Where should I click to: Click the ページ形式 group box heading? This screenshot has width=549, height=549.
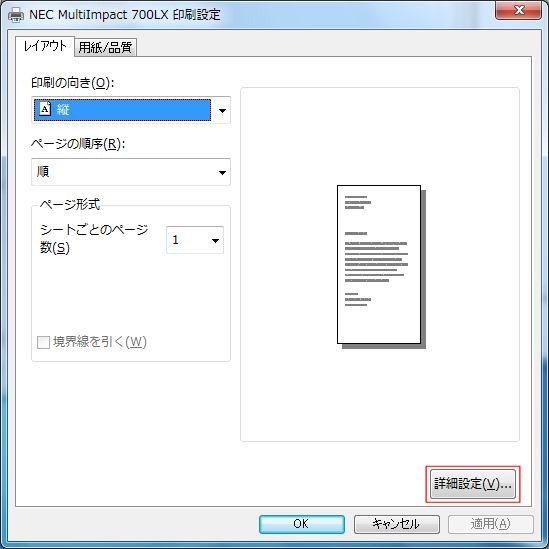(x=70, y=204)
